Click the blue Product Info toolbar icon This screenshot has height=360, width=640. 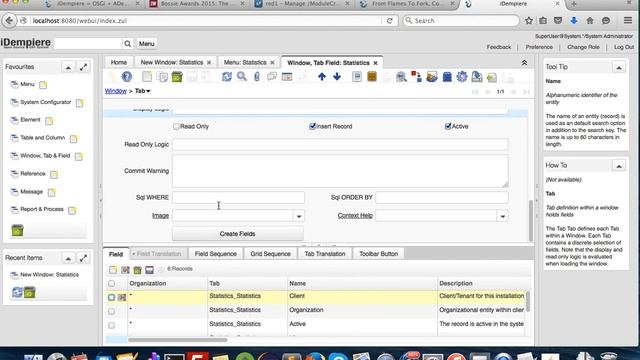click(447, 76)
